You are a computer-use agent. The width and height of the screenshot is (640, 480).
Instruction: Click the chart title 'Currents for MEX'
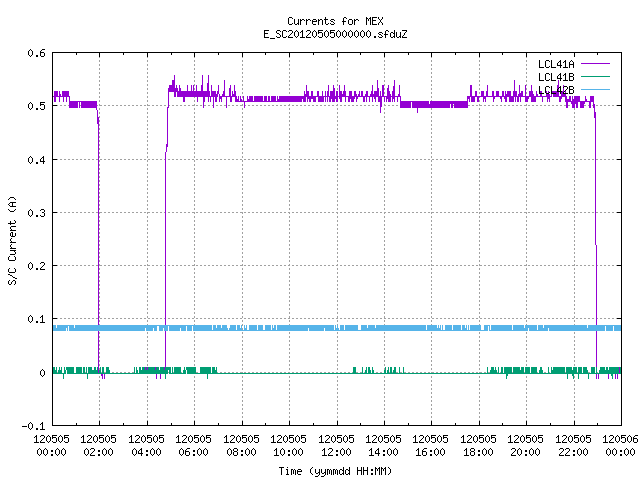coord(335,21)
